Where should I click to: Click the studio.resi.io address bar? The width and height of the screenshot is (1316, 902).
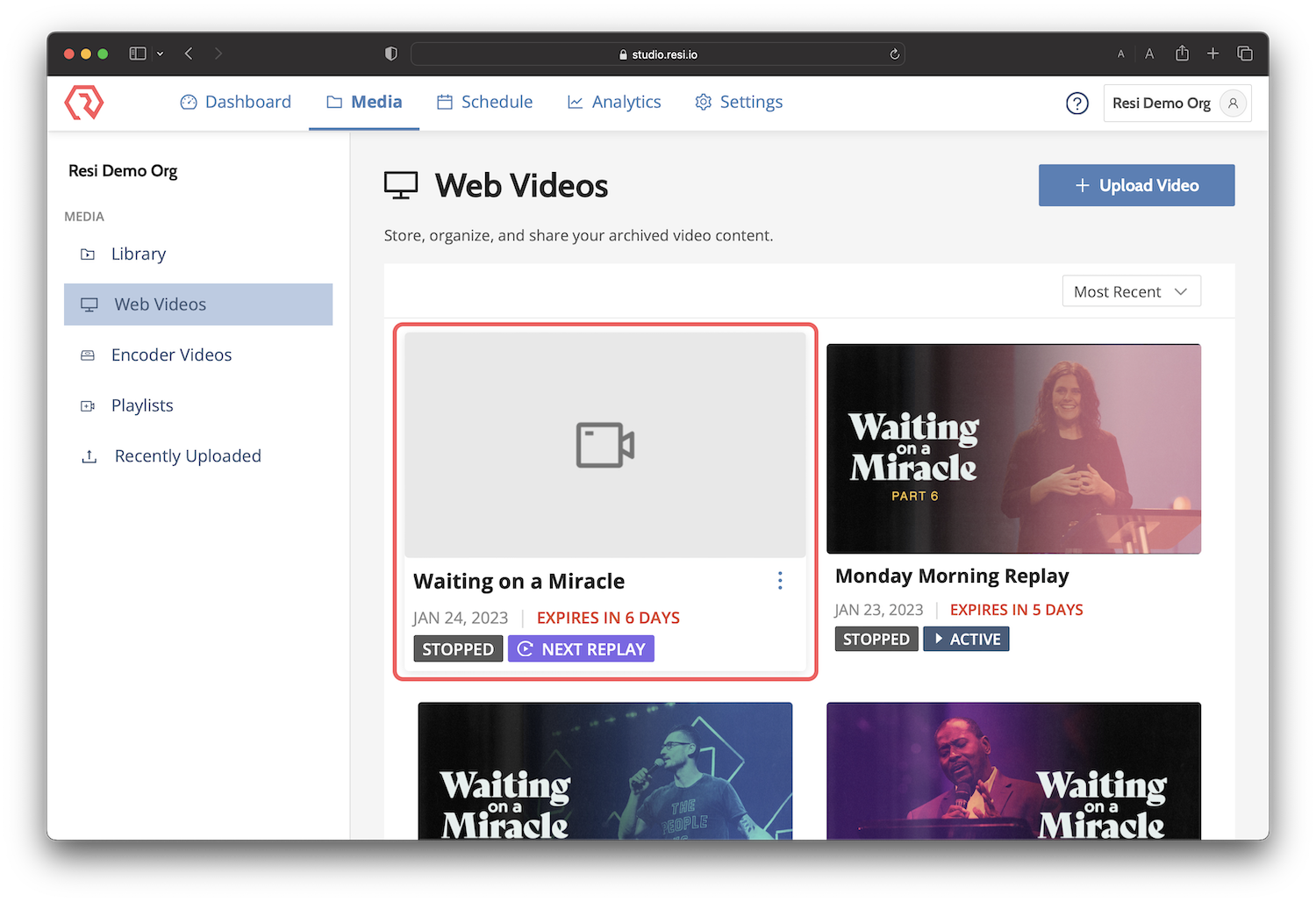[x=658, y=54]
